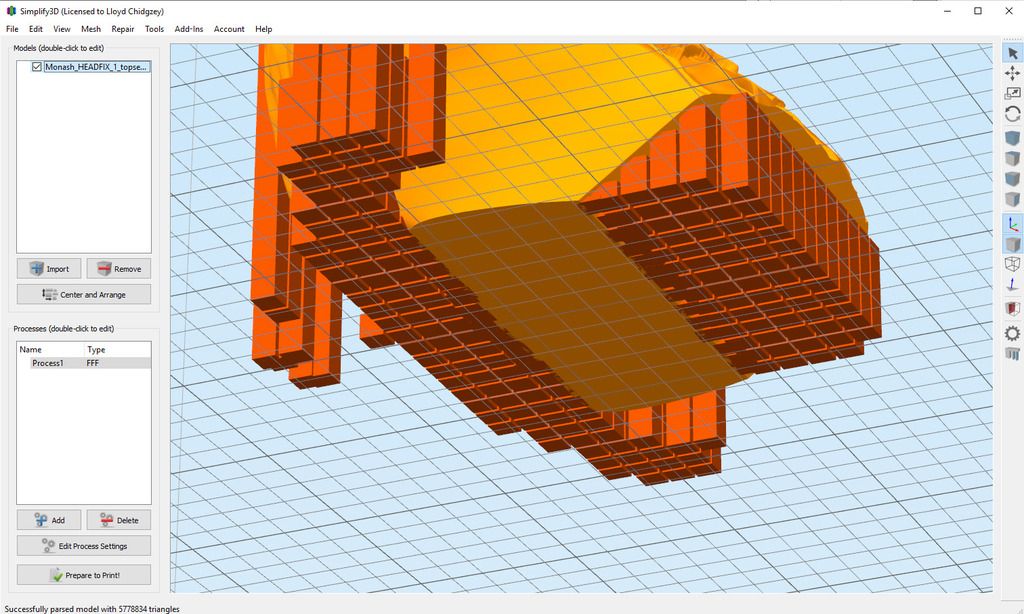The image size is (1024, 614).
Task: Import a new model file
Action: (49, 268)
